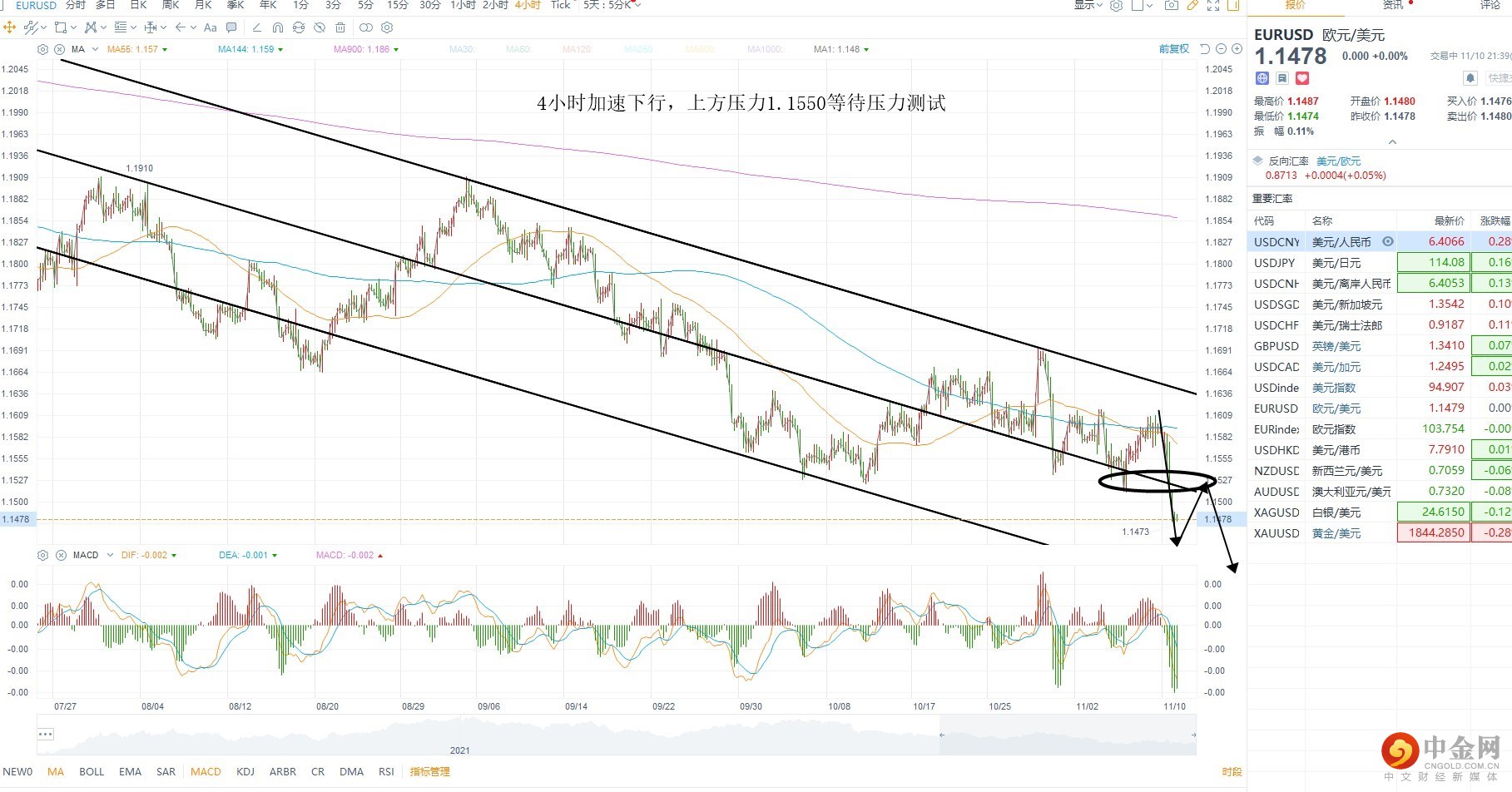Open the 美元/日元 link in rates list
This screenshot has height=792, width=1512.
coord(1336,263)
